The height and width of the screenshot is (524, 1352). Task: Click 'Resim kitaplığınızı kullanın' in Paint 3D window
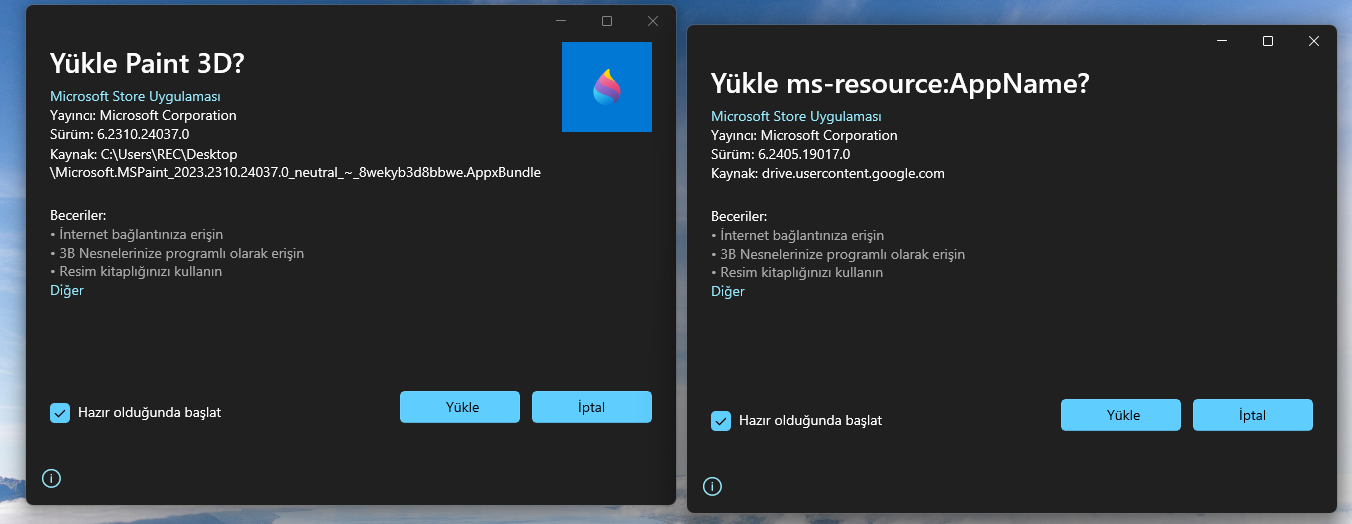(136, 271)
